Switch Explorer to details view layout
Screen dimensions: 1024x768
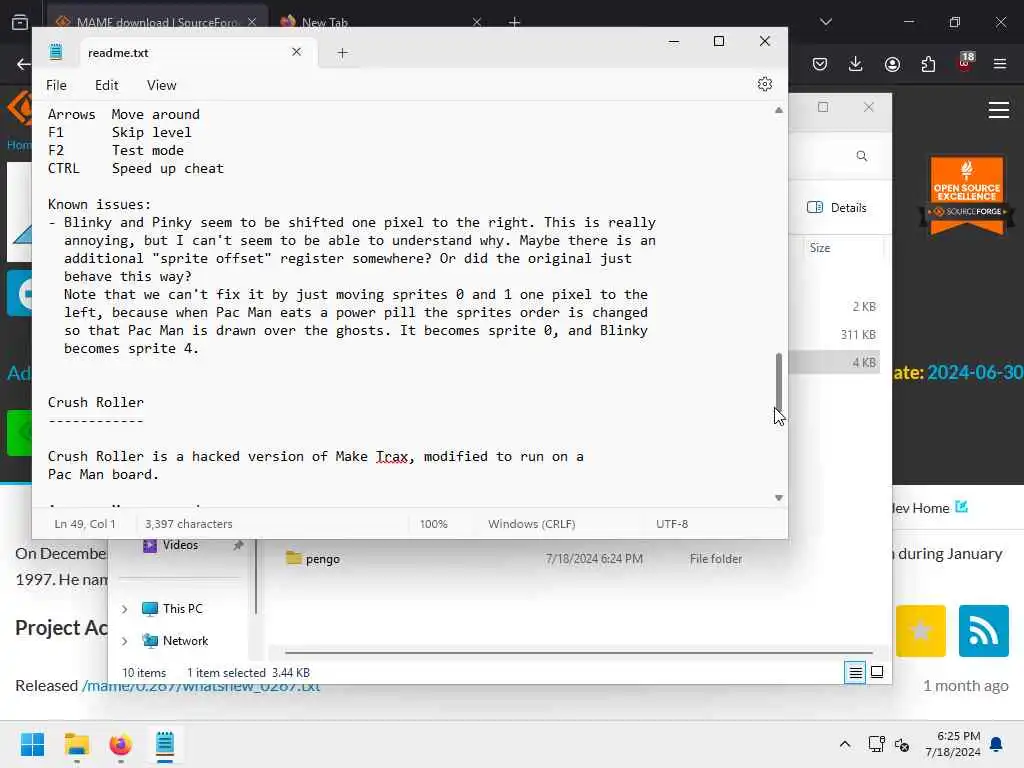855,672
